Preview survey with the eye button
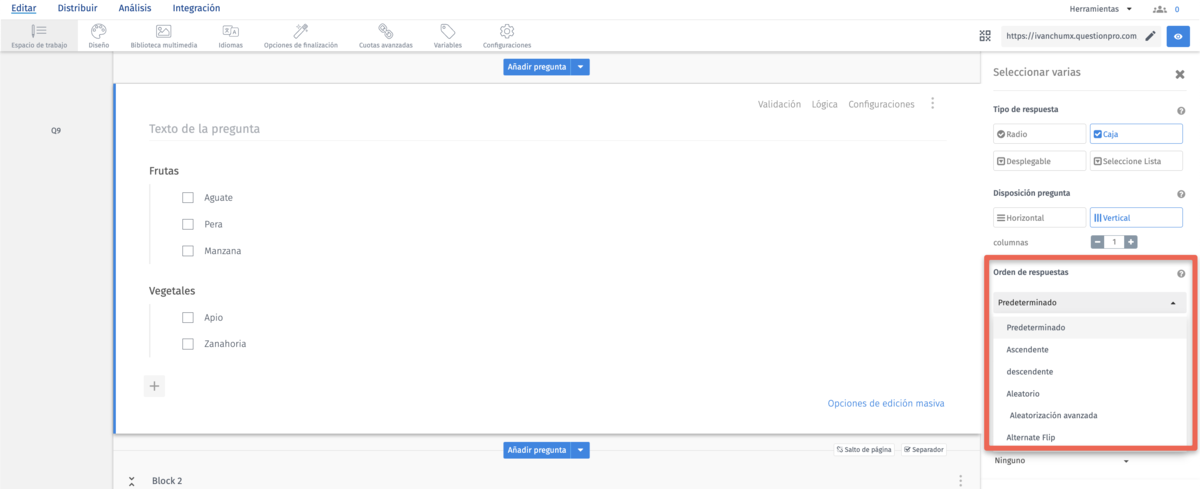The width and height of the screenshot is (1200, 489). click(x=1179, y=36)
